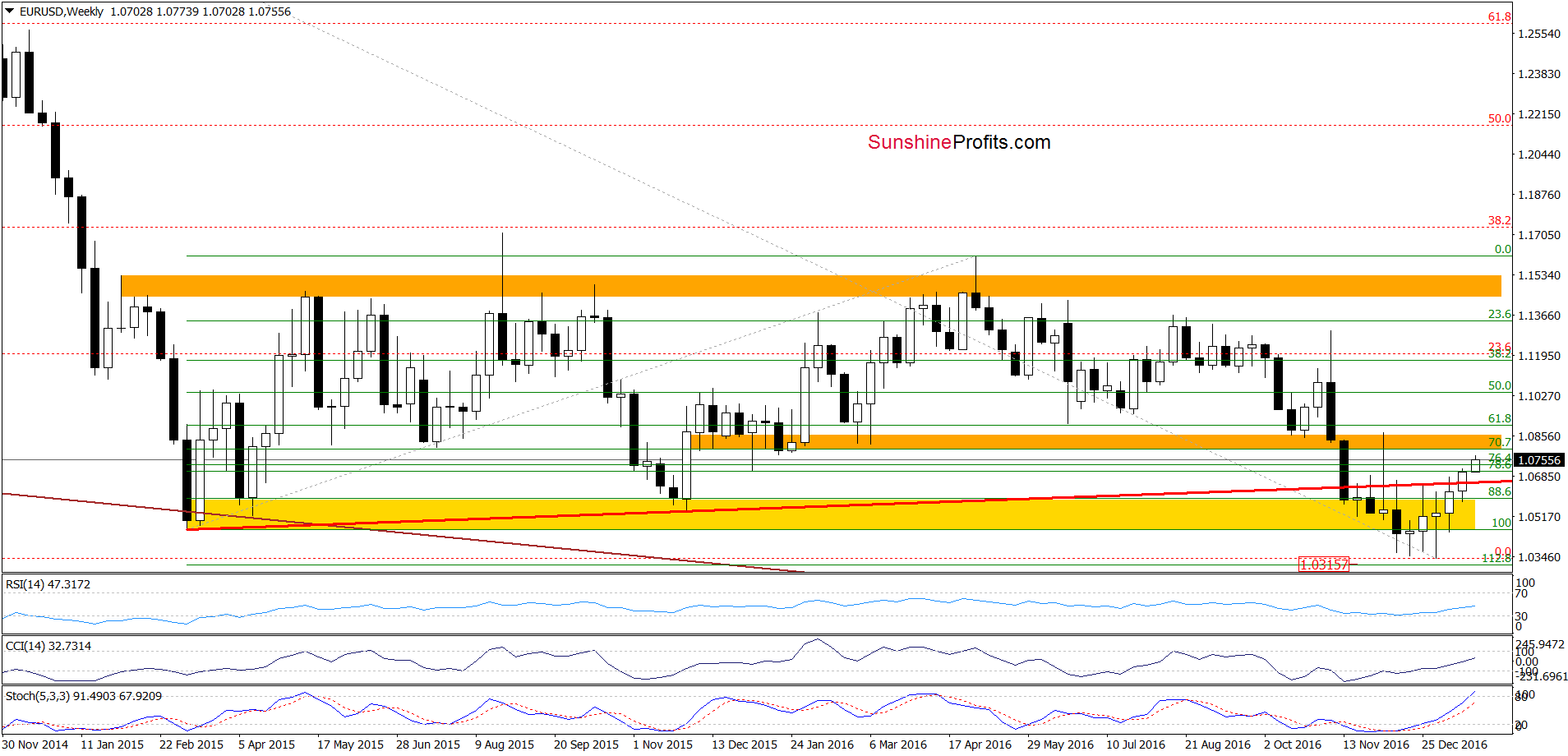Click the 24 Jan 2016 date label
This screenshot has width=1568, height=756.
[823, 744]
